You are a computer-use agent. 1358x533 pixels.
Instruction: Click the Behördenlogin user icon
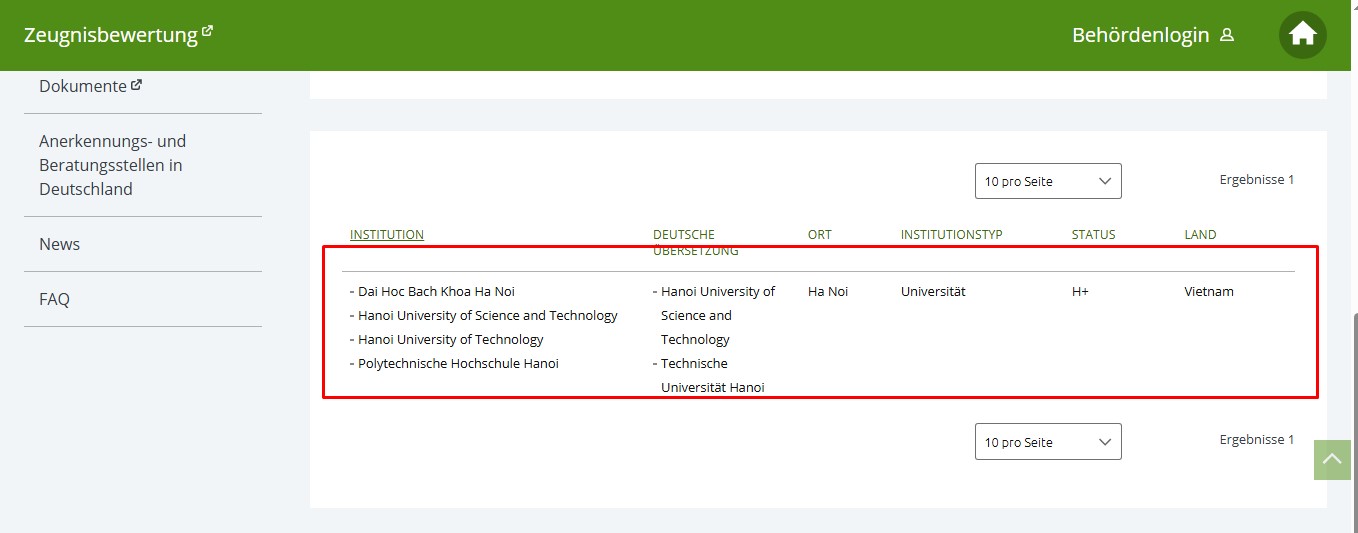point(1227,36)
